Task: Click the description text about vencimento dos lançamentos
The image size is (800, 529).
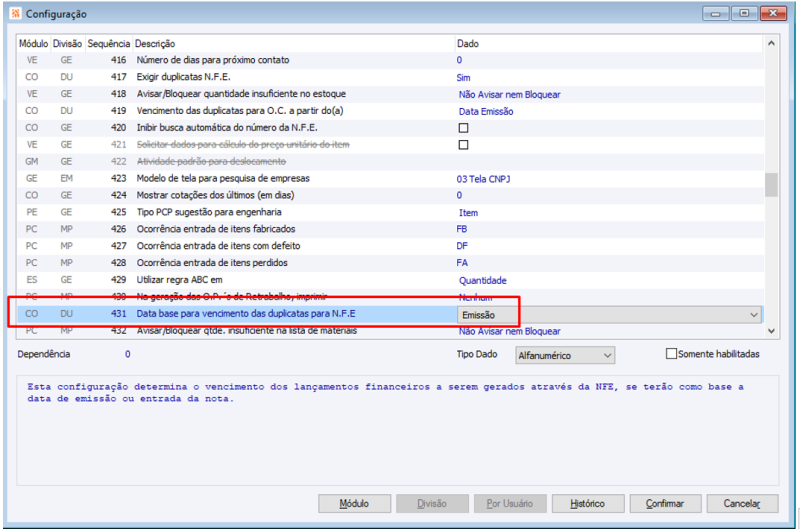Action: click(x=385, y=393)
